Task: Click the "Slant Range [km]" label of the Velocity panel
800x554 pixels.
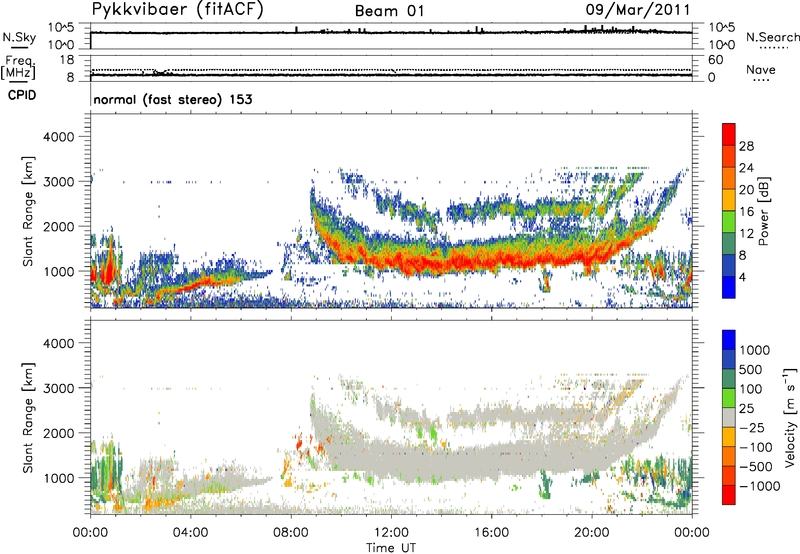Action: coord(28,417)
